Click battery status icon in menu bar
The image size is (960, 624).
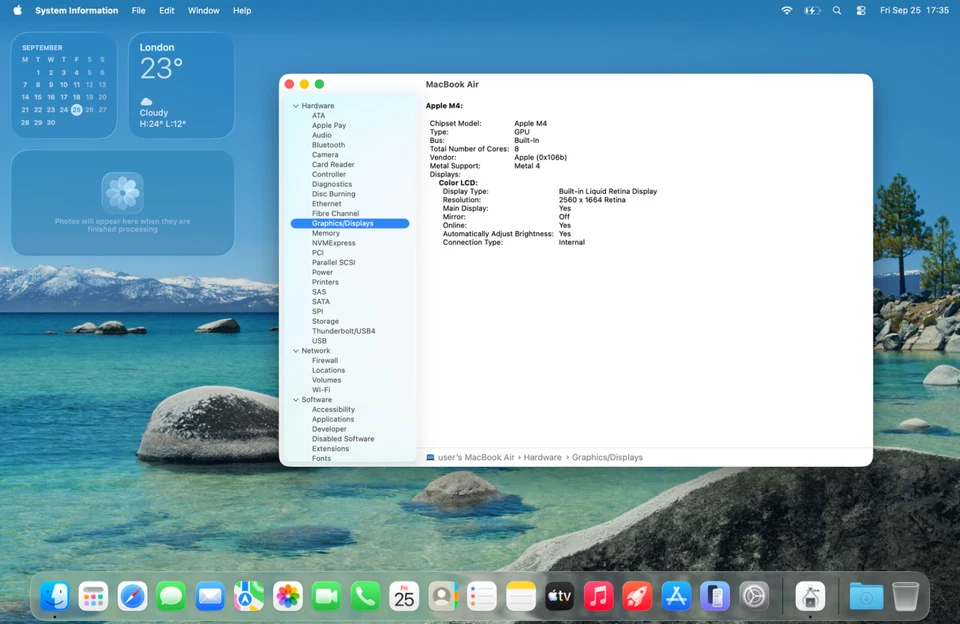click(x=812, y=10)
